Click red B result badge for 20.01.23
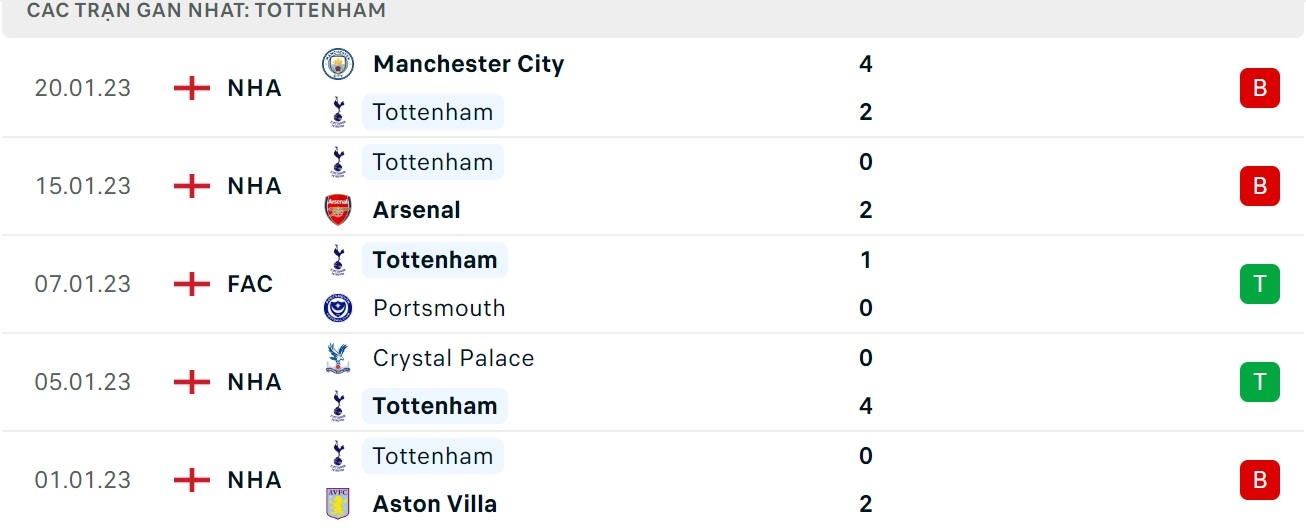Screen dimensions: 1306x528 pos(1259,88)
